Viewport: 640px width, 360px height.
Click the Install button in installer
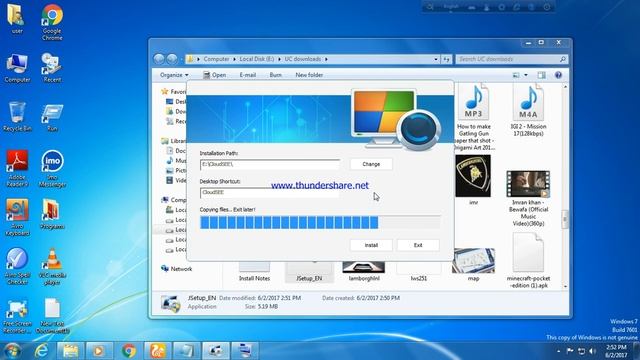[x=371, y=245]
